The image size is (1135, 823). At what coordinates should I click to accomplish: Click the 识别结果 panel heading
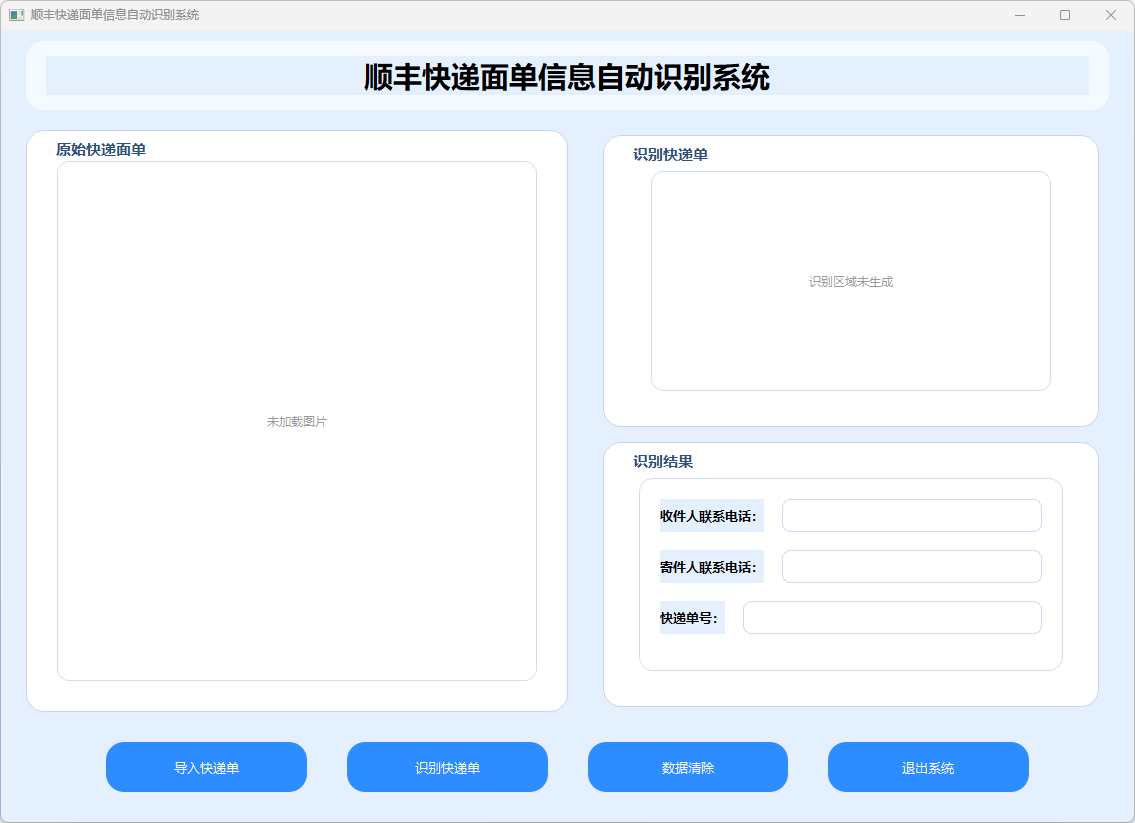pyautogui.click(x=663, y=462)
